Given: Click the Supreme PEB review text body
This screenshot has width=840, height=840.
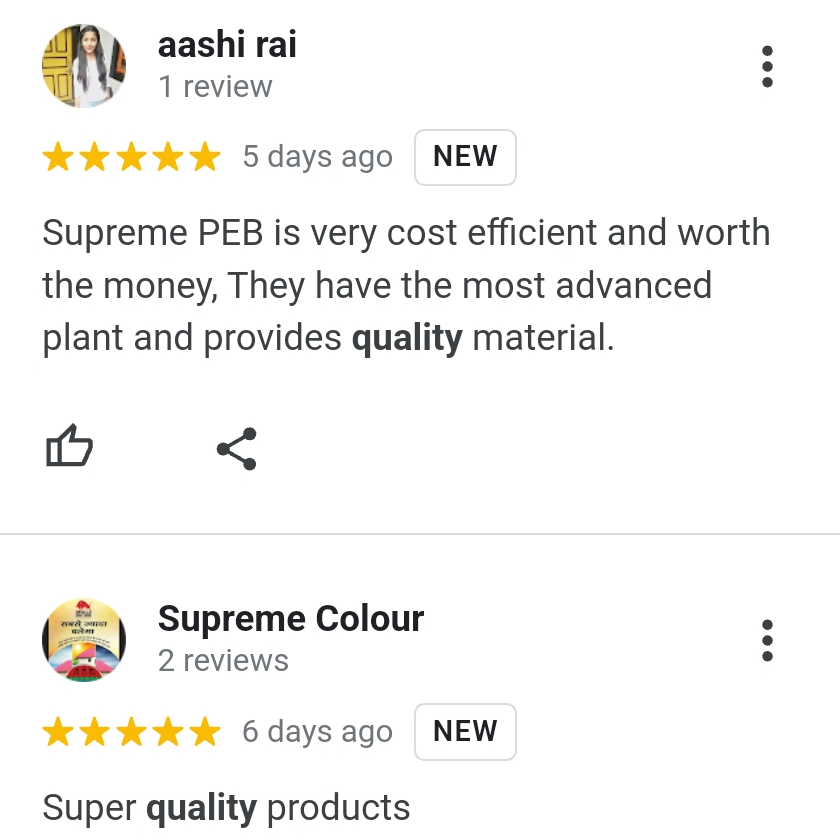Looking at the screenshot, I should [x=406, y=285].
